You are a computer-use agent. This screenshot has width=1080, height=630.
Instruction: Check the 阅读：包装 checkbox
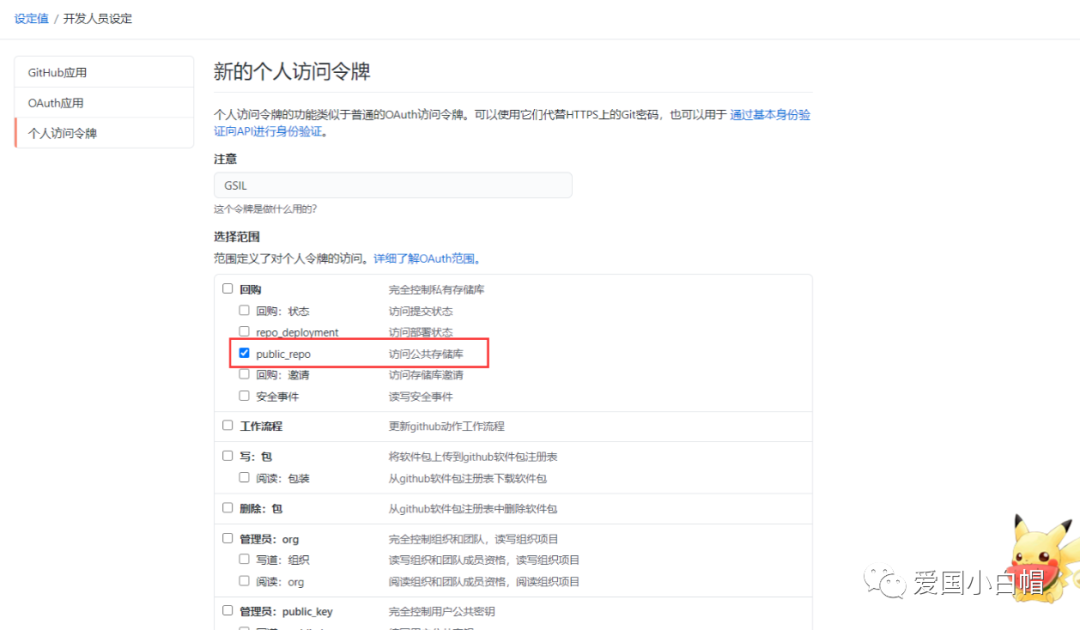[245, 477]
